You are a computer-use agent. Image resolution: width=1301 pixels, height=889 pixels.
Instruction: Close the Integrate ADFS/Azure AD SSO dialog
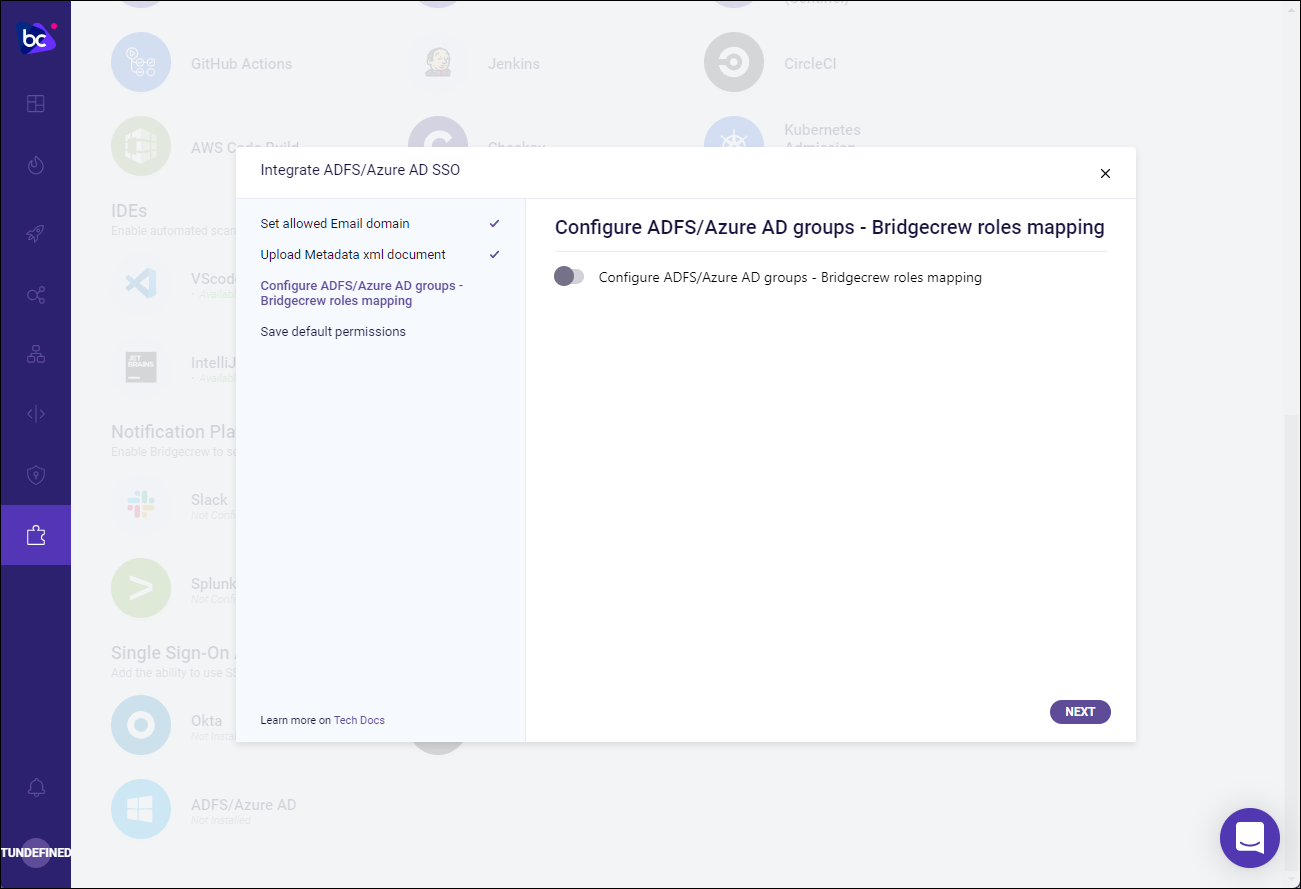click(1105, 173)
